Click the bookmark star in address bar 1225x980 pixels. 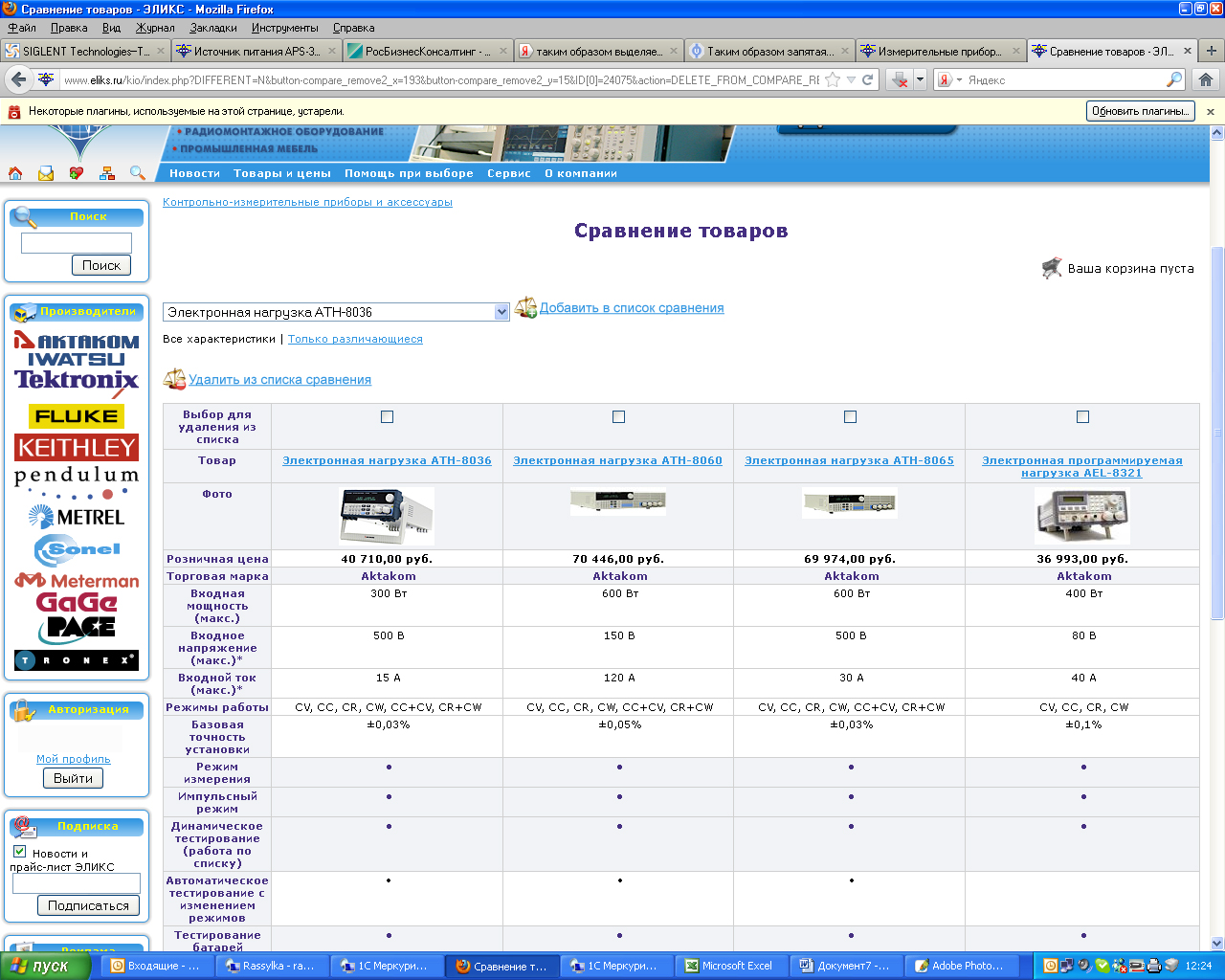point(833,80)
